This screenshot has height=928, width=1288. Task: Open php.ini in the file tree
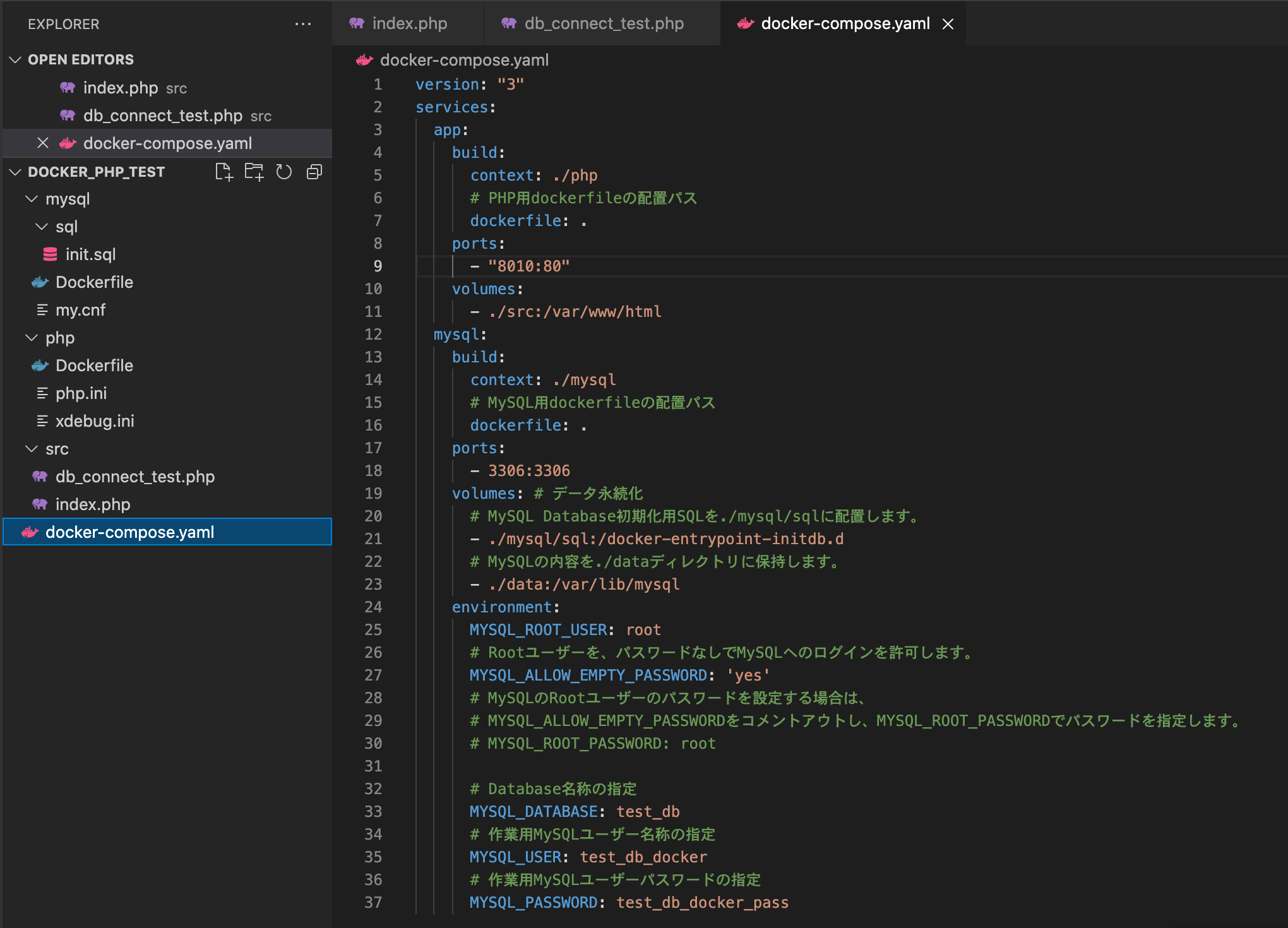(x=167, y=393)
